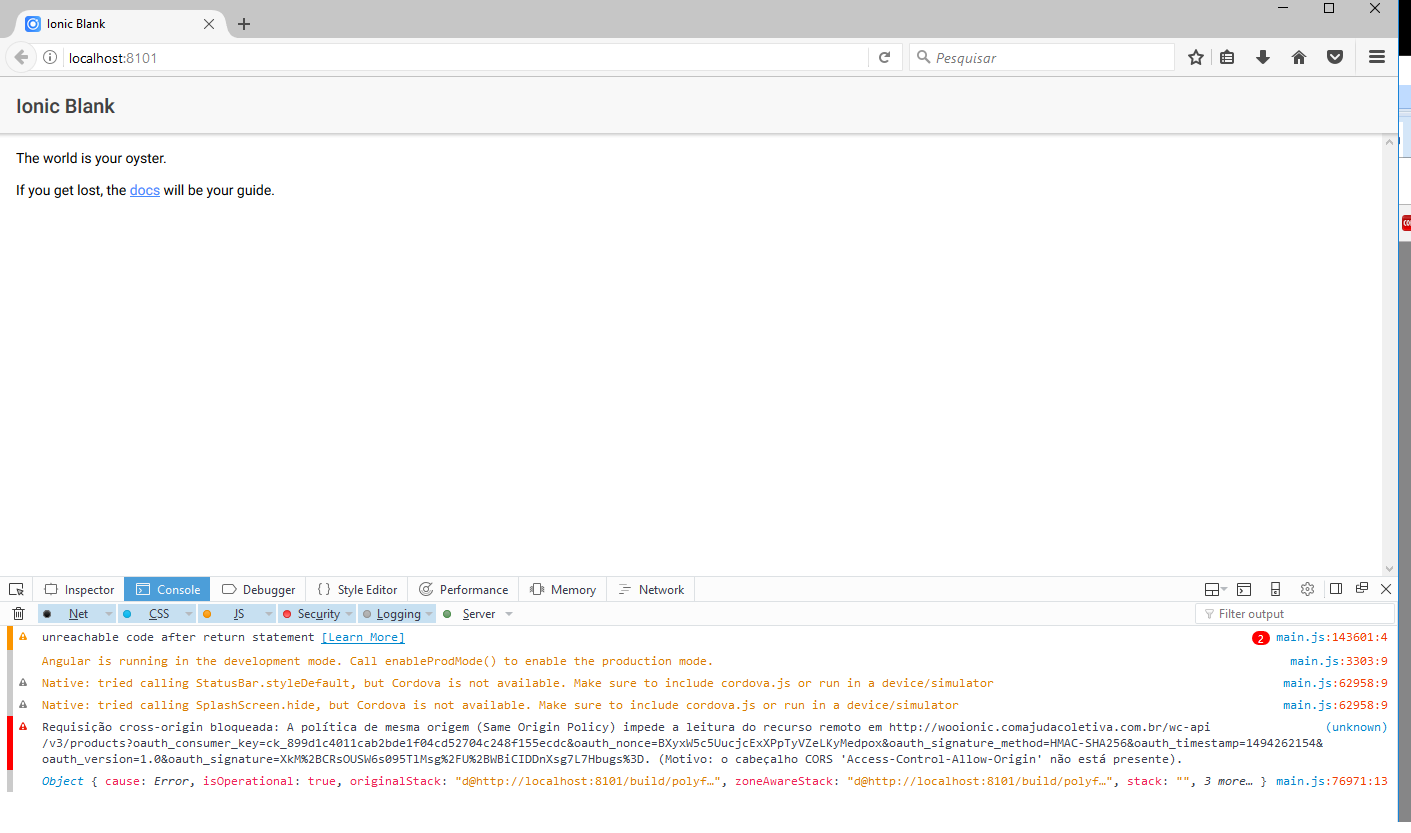Show bookmarks library icon

[x=1227, y=58]
